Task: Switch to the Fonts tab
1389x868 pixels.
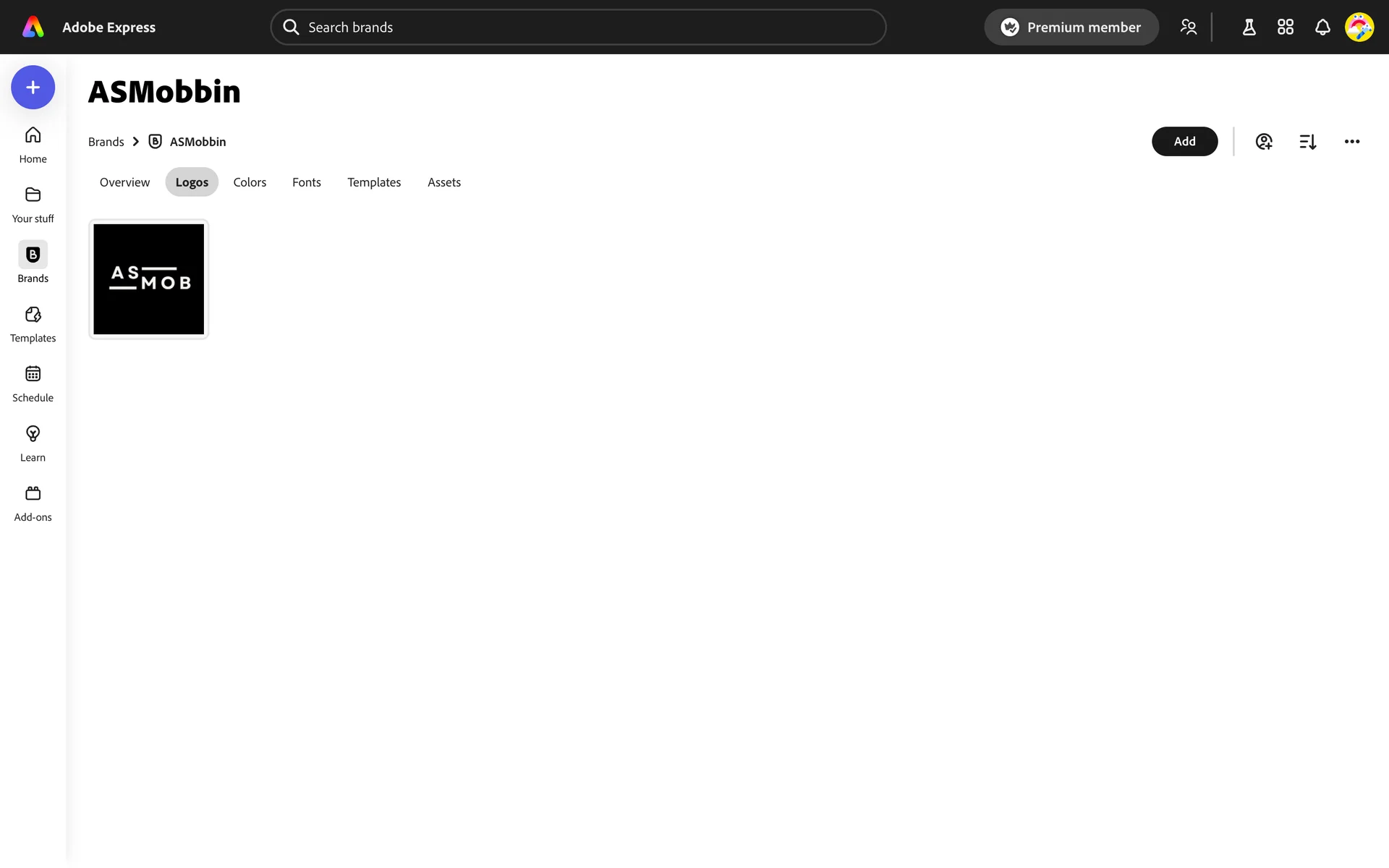Action: (306, 182)
